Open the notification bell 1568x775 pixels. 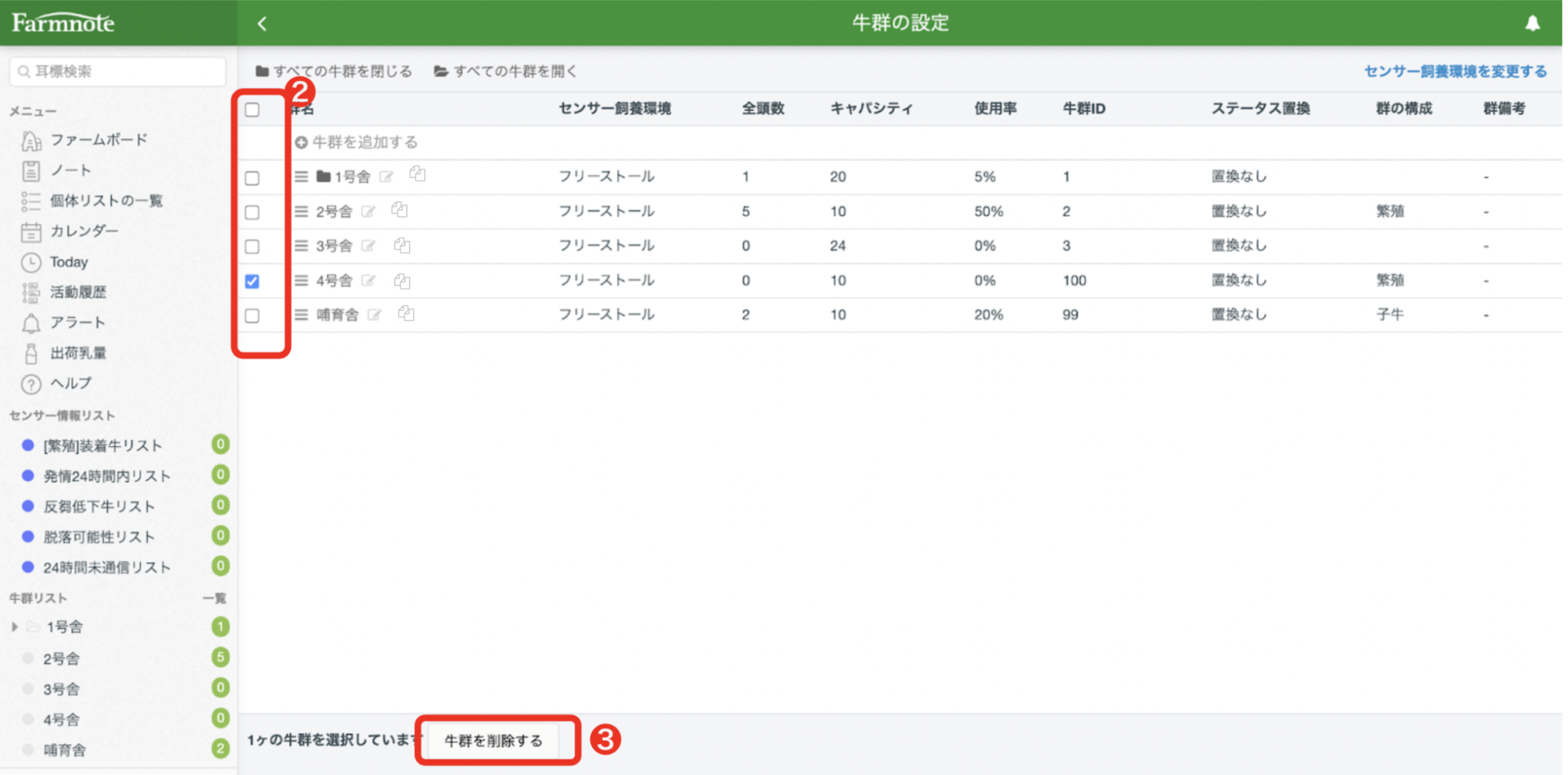click(1532, 23)
